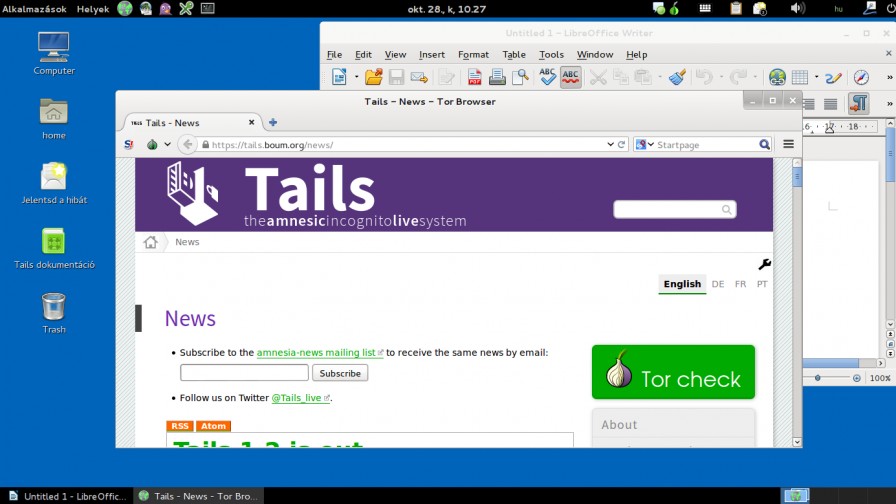Toggle AutoSpellcheck in Writer toolbar

pos(570,77)
